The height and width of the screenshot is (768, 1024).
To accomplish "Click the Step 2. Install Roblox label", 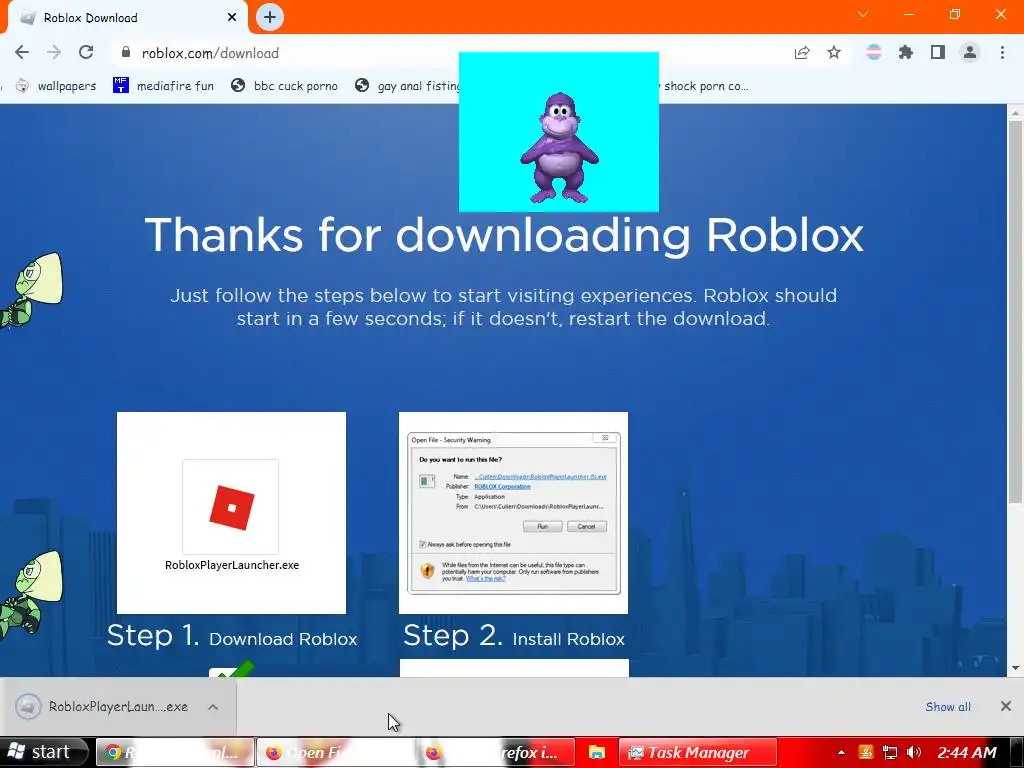I will 514,636.
